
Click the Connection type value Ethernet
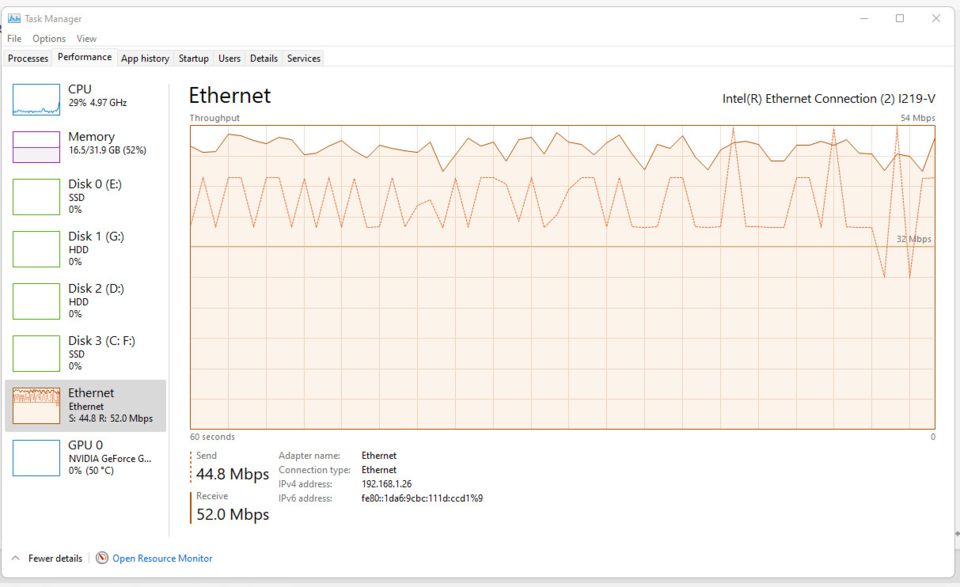pos(379,469)
